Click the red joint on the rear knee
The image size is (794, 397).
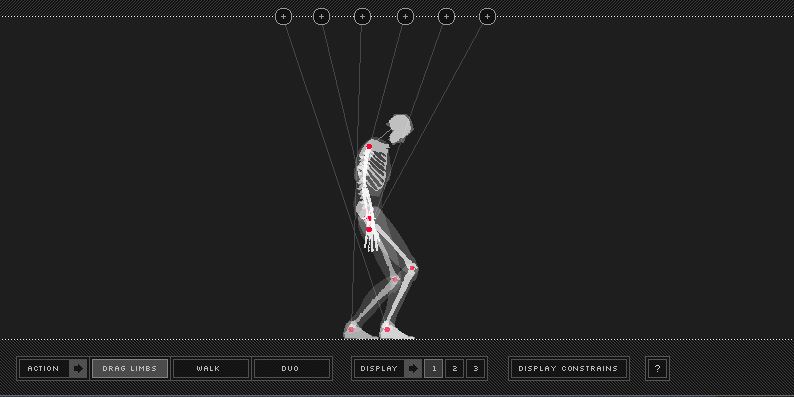(x=395, y=279)
